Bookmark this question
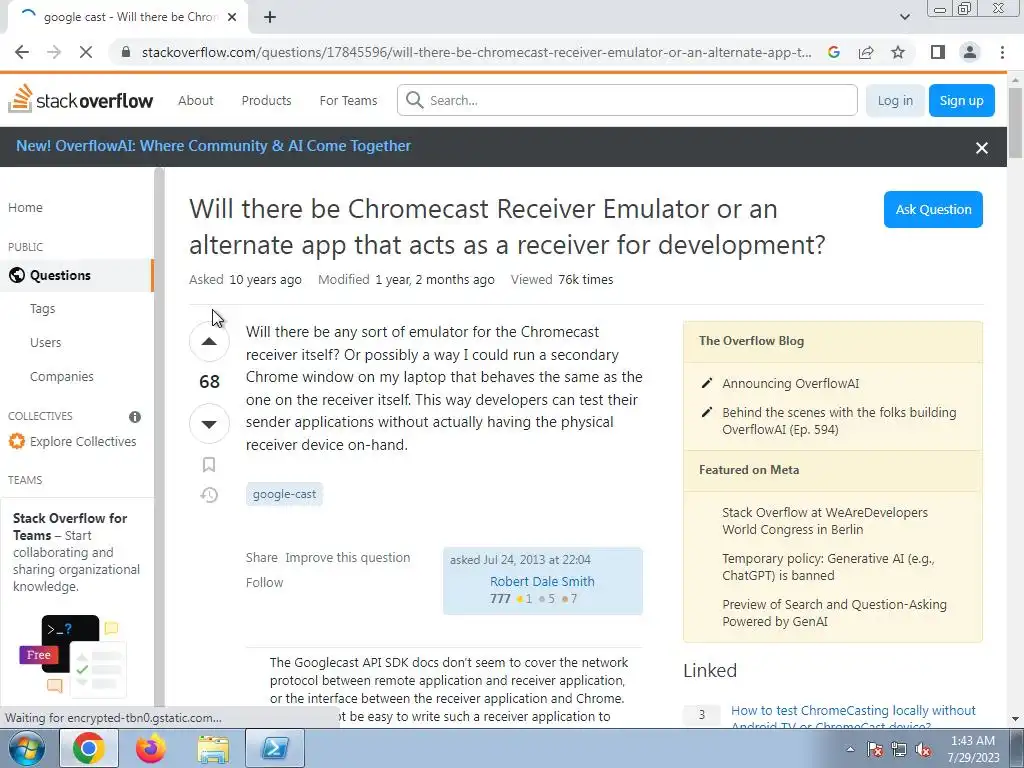Viewport: 1024px width, 768px height. click(209, 464)
